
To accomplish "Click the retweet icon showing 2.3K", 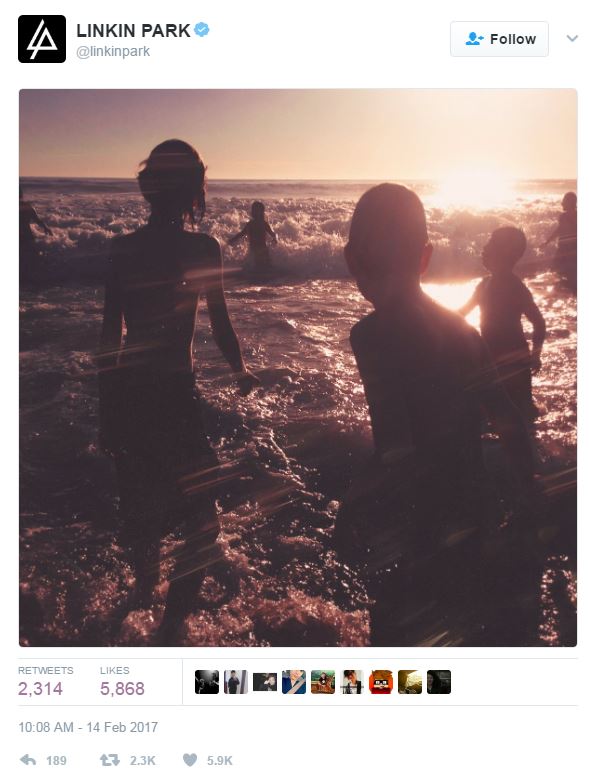I will (110, 760).
